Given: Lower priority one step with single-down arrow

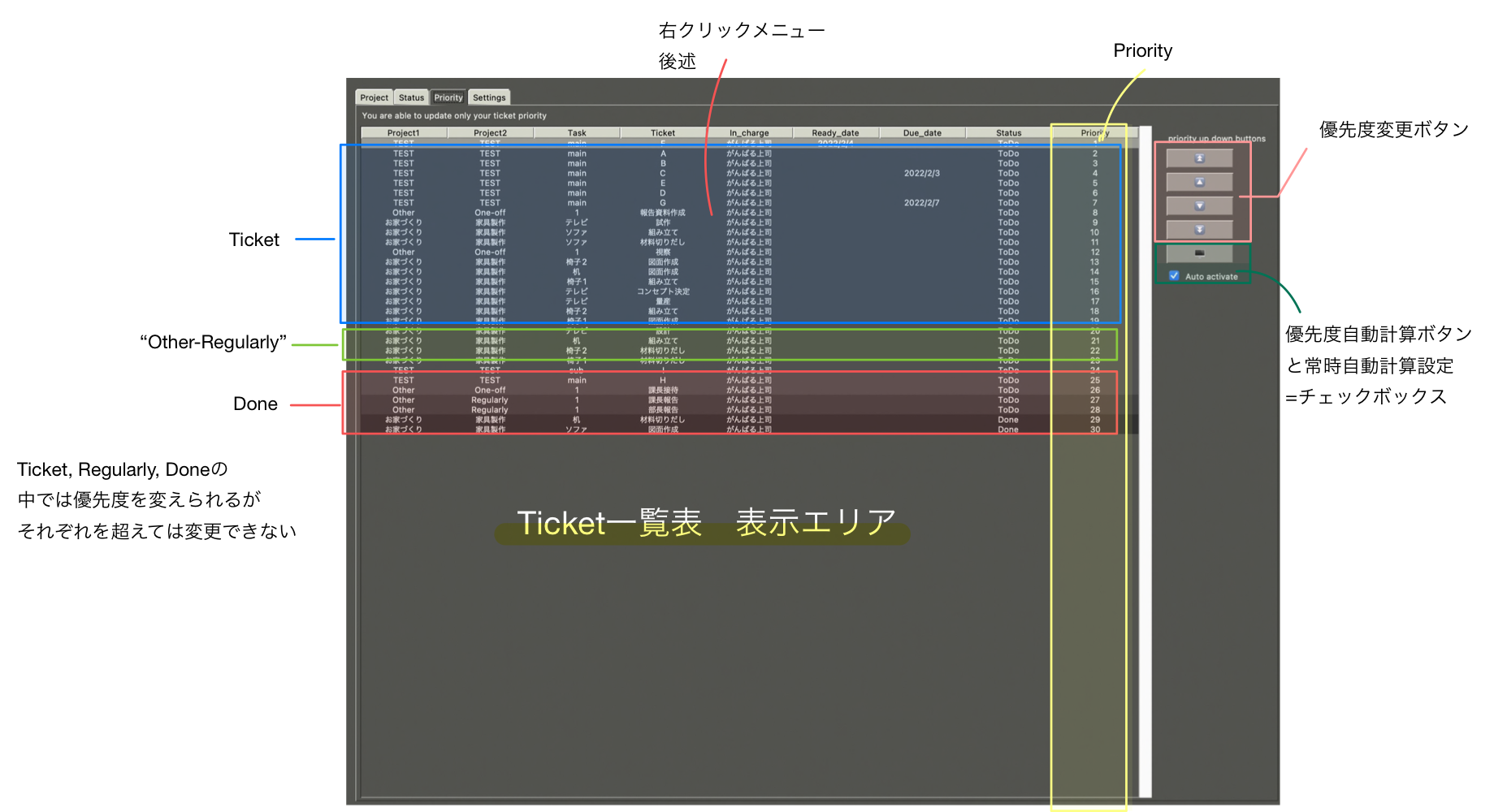Looking at the screenshot, I should click(1199, 205).
